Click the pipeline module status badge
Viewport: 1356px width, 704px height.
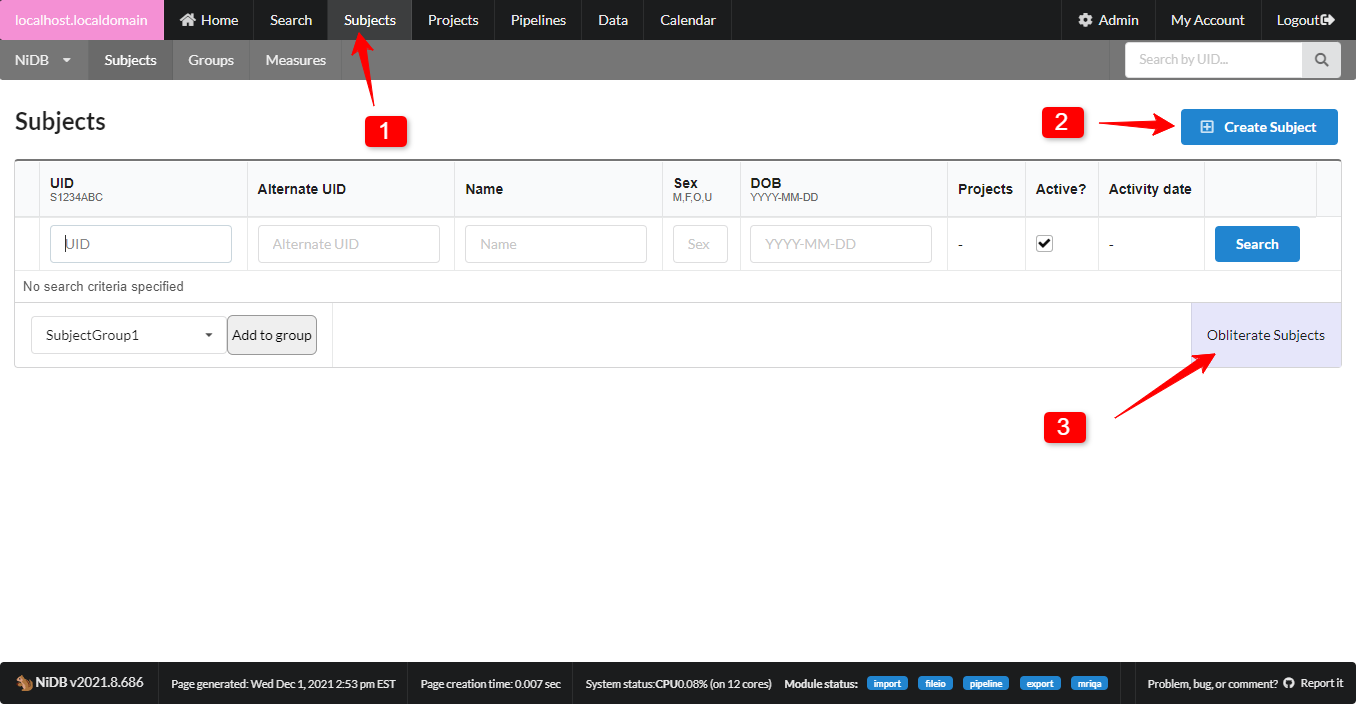pos(986,683)
